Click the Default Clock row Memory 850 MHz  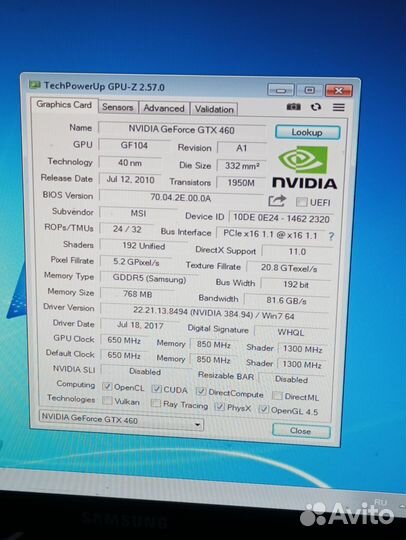(214, 360)
